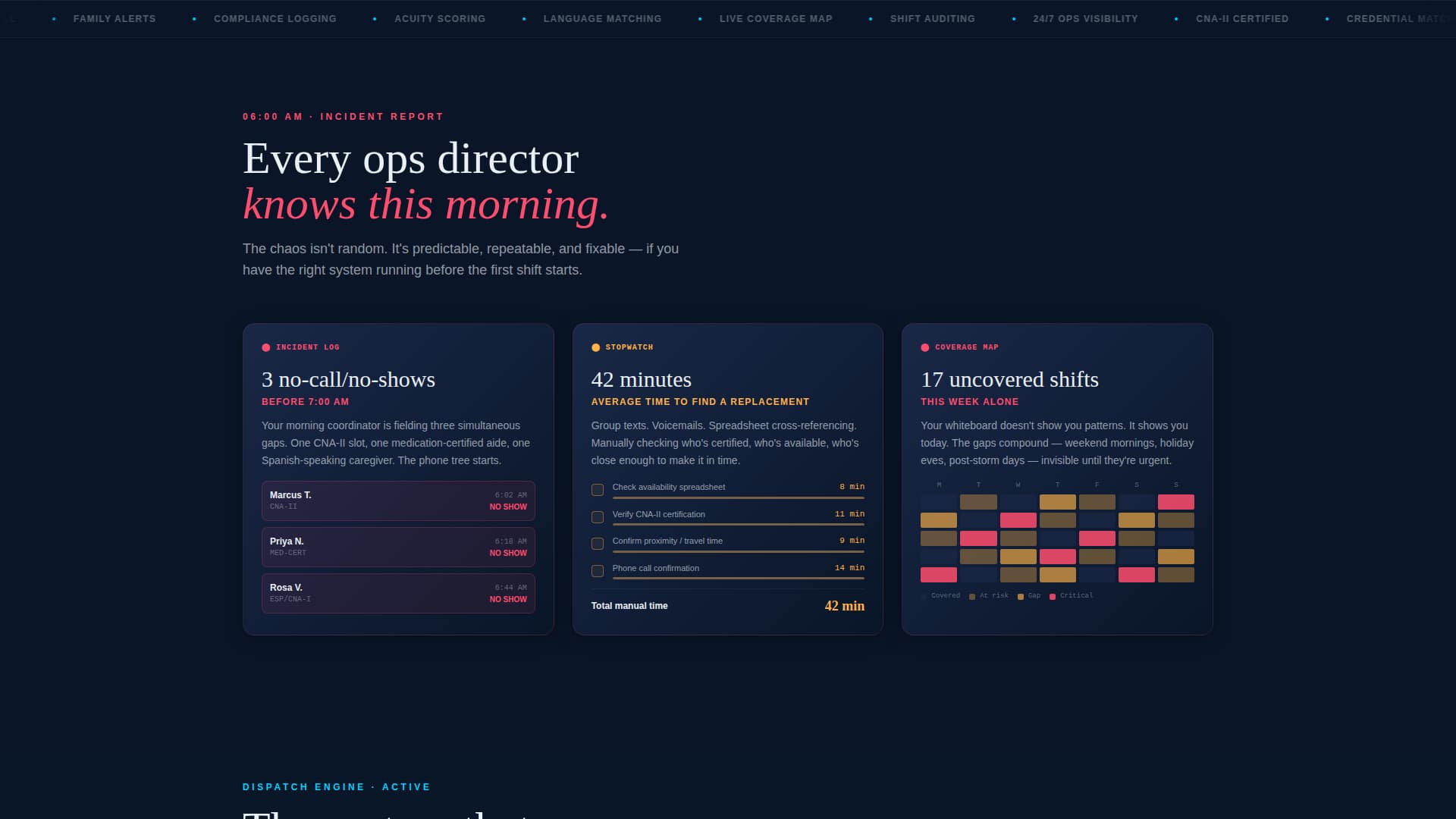Screen dimensions: 1456x819
Task: Click the NO SHOW label for Rosa V.
Action: [508, 600]
